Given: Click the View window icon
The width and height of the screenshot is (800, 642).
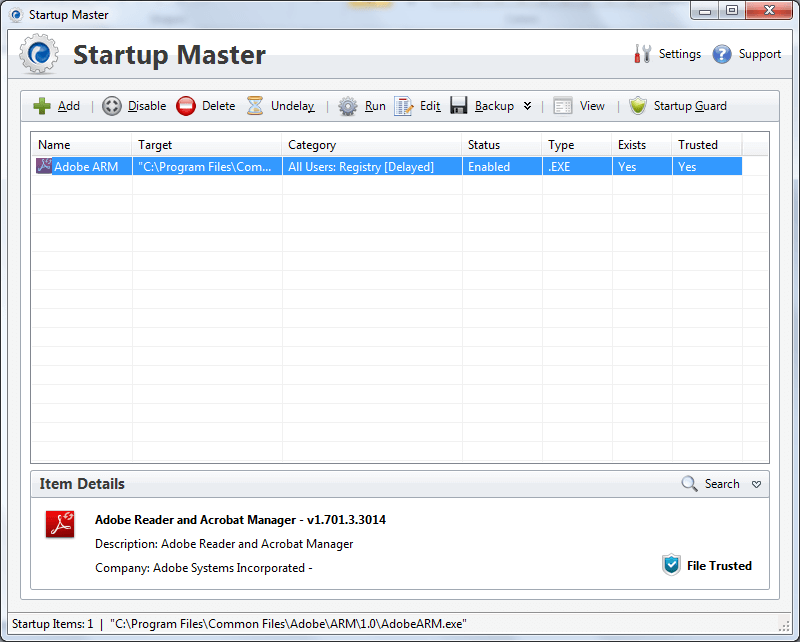Looking at the screenshot, I should [x=563, y=106].
